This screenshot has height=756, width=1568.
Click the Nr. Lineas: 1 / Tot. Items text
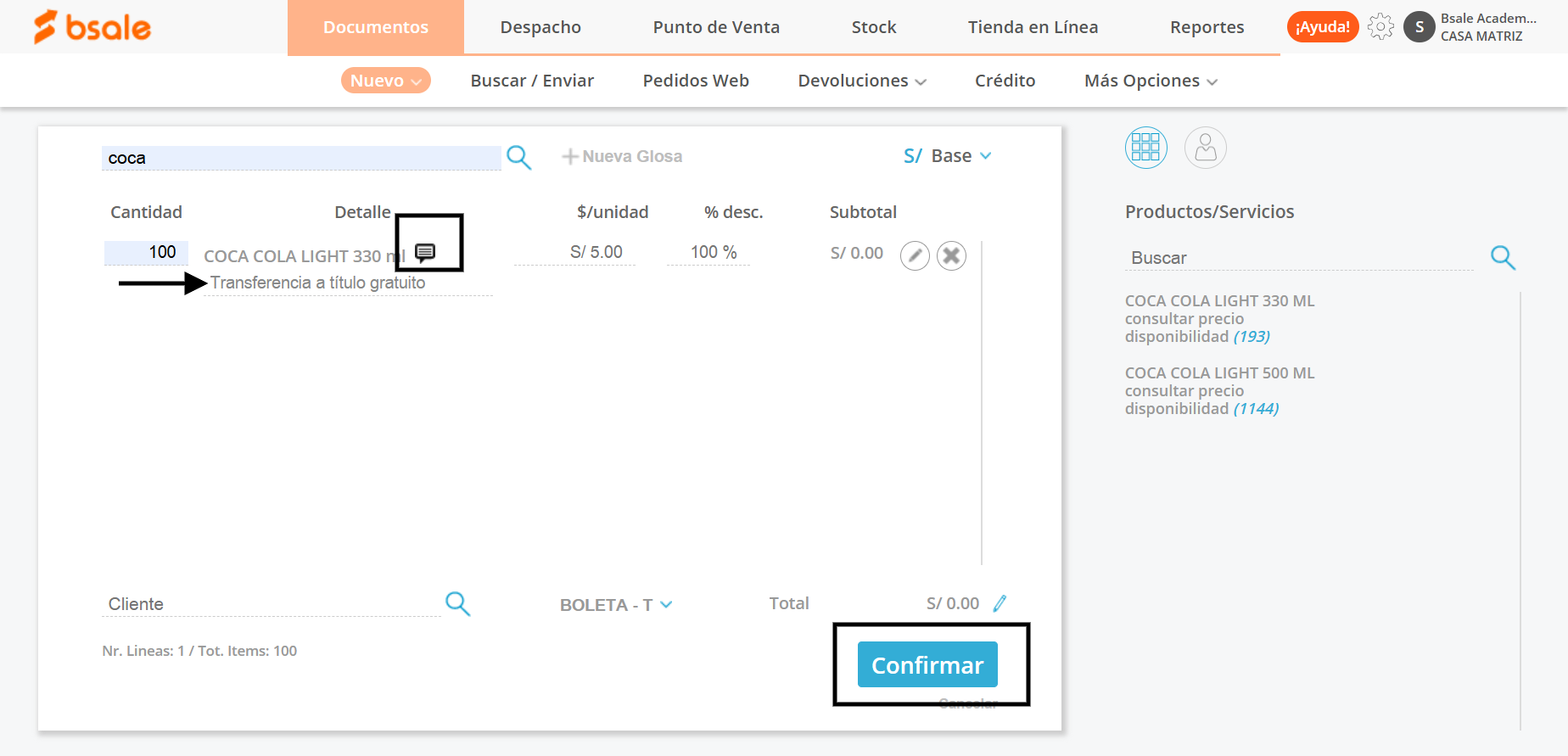click(x=199, y=651)
